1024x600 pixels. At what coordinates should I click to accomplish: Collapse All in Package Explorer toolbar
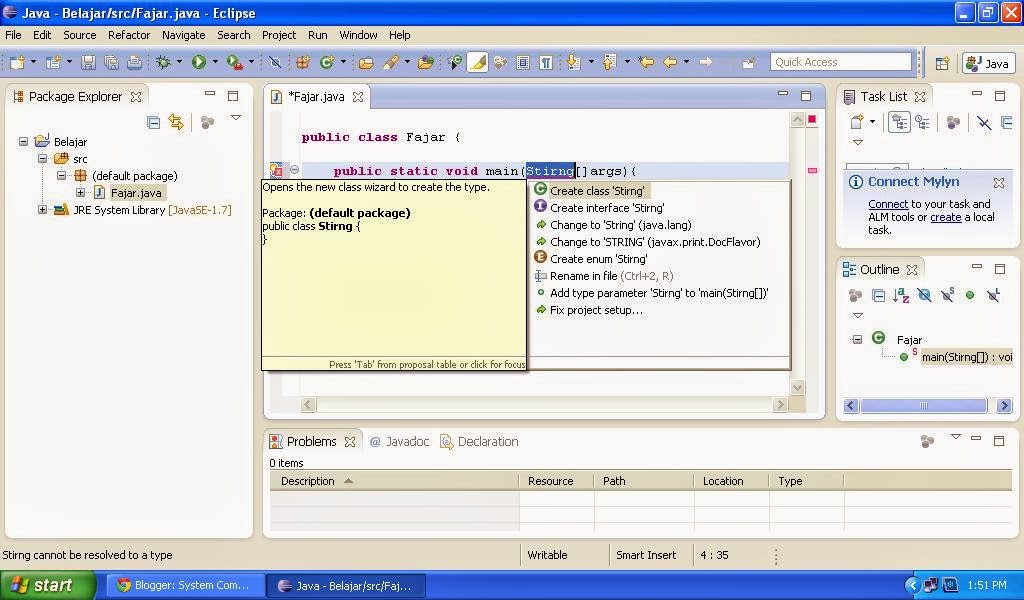click(x=153, y=121)
